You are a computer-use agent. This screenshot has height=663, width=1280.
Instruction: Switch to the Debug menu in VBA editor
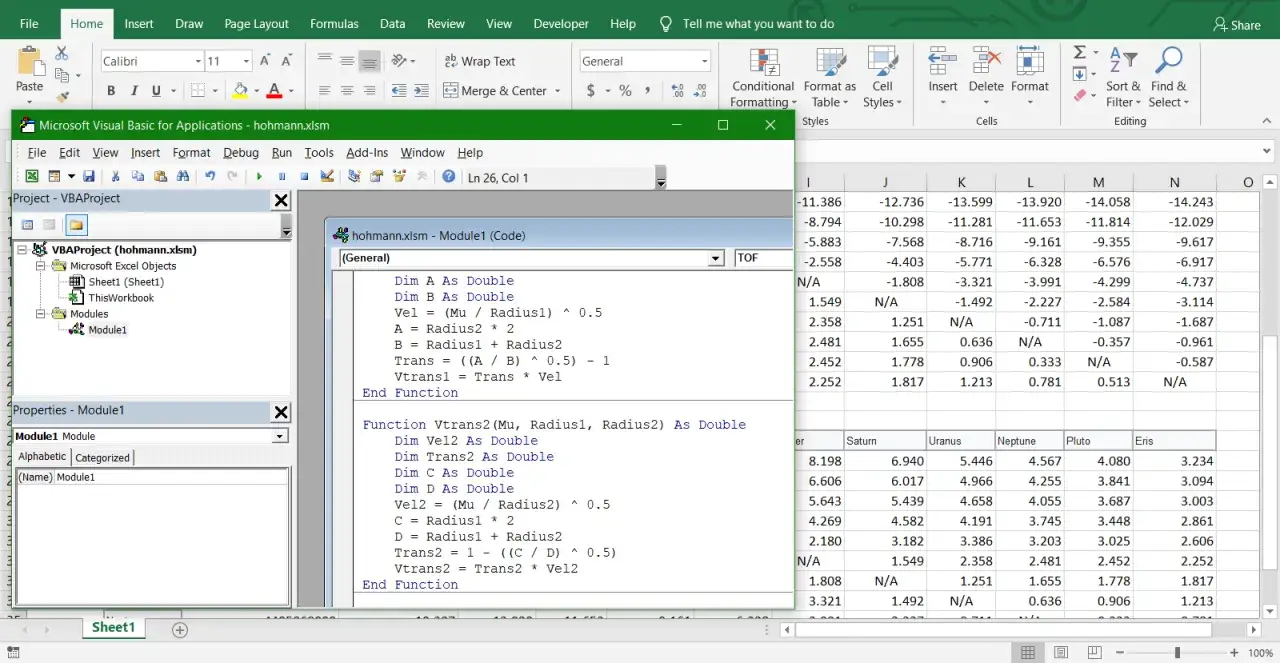(240, 152)
